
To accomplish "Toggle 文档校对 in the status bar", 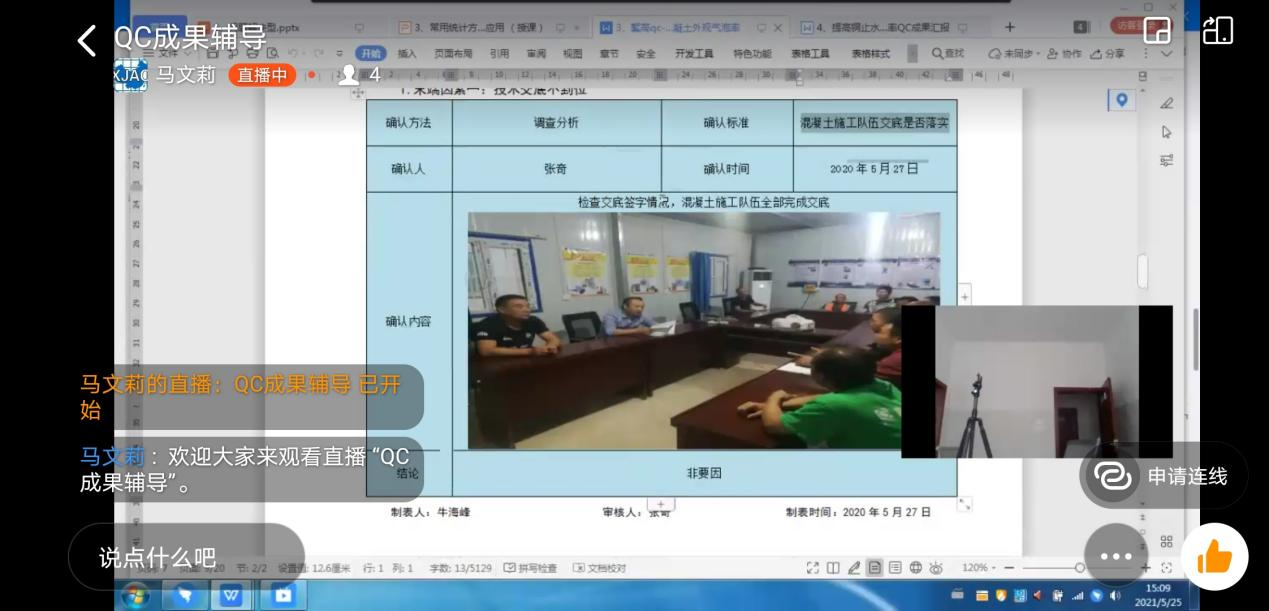I will coord(600,568).
